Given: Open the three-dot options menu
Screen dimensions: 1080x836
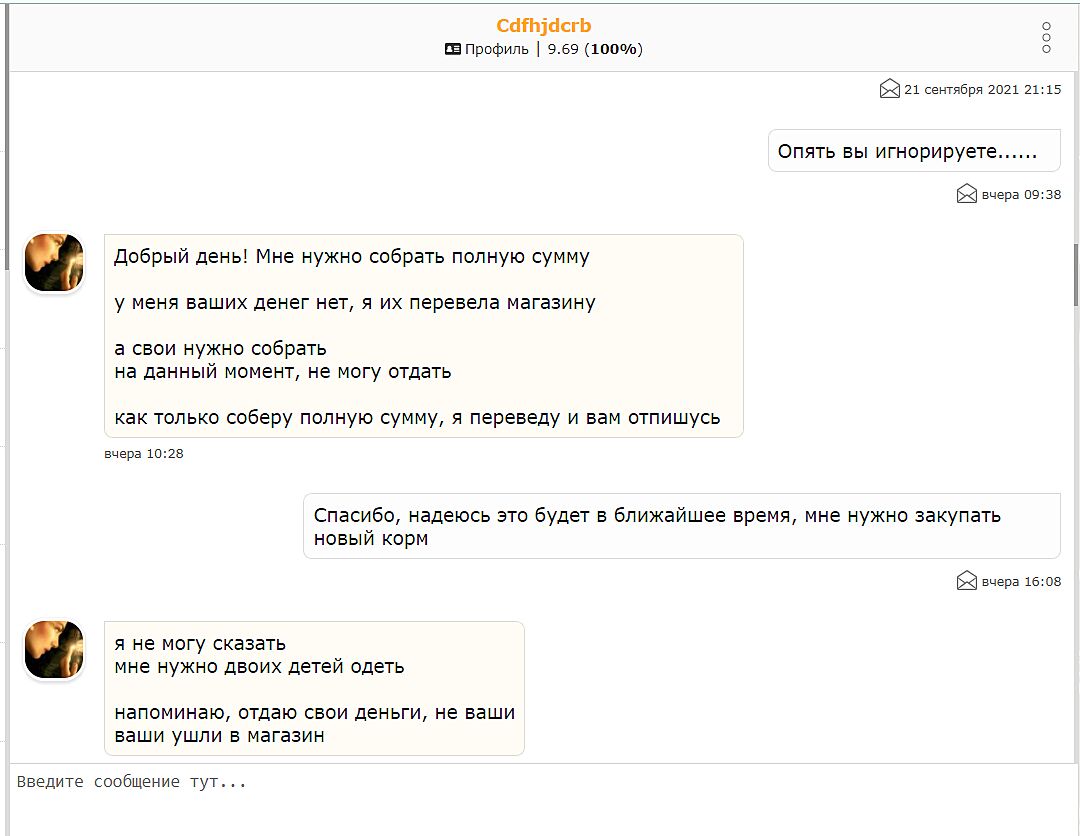Looking at the screenshot, I should pyautogui.click(x=1046, y=37).
